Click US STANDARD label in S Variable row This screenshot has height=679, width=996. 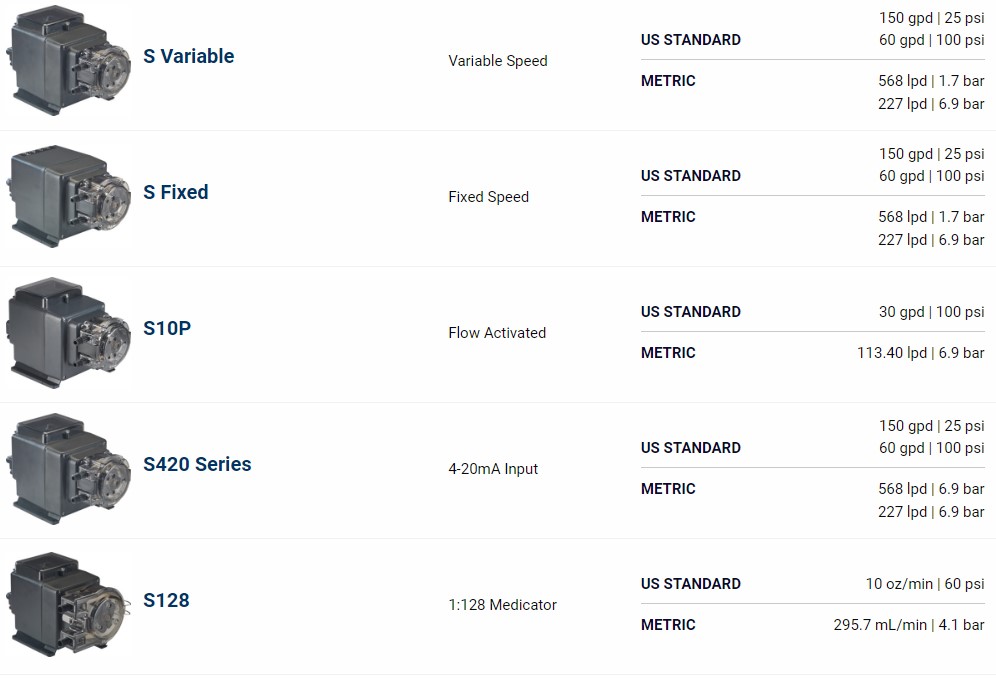[x=690, y=40]
